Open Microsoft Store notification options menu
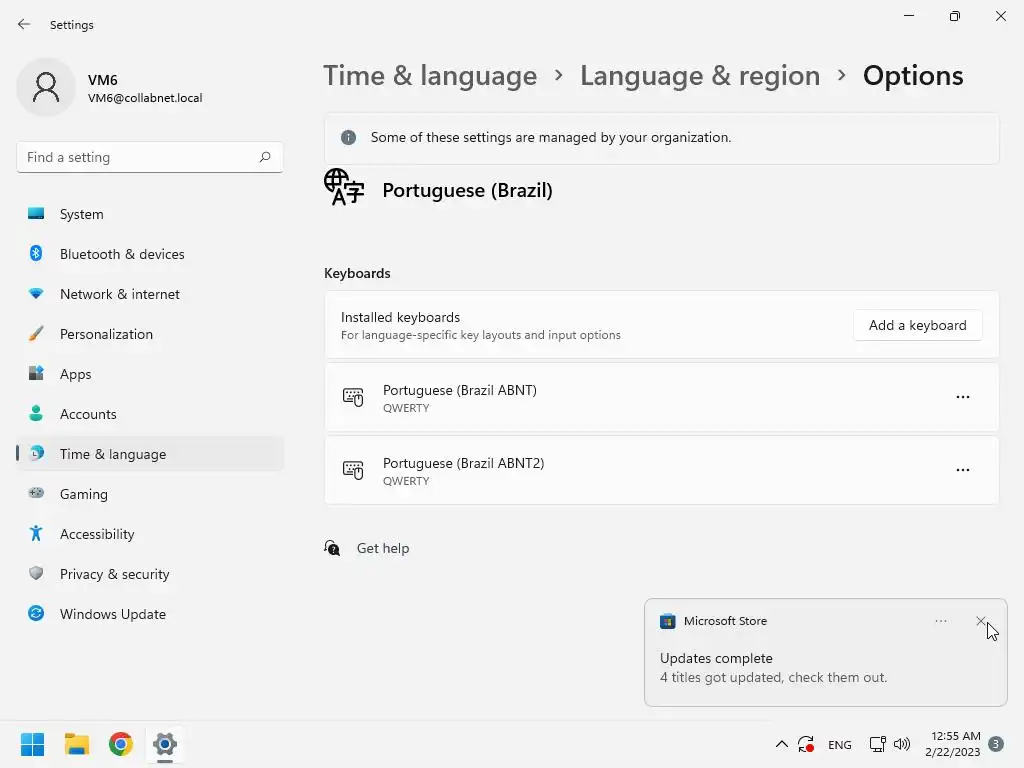1024x768 pixels. (940, 621)
